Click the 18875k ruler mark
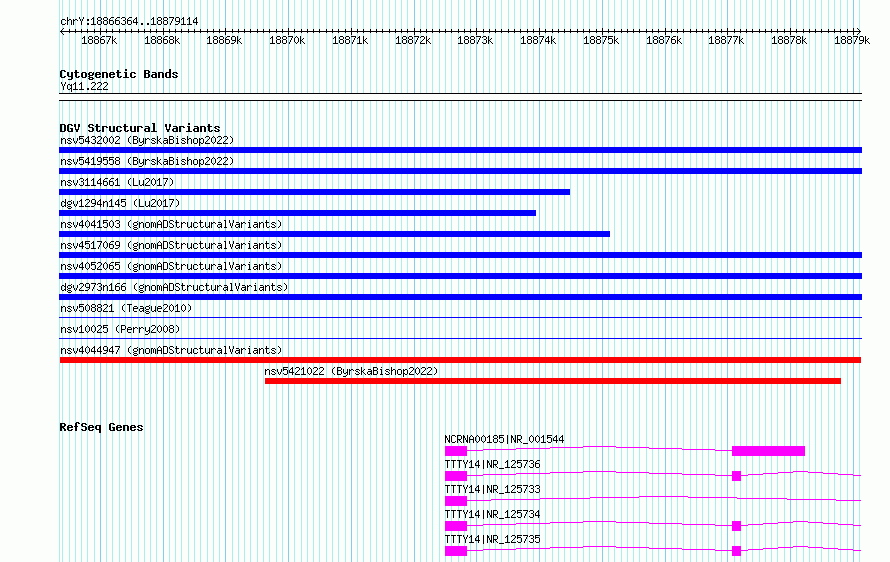The width and height of the screenshot is (890, 562). (x=601, y=40)
